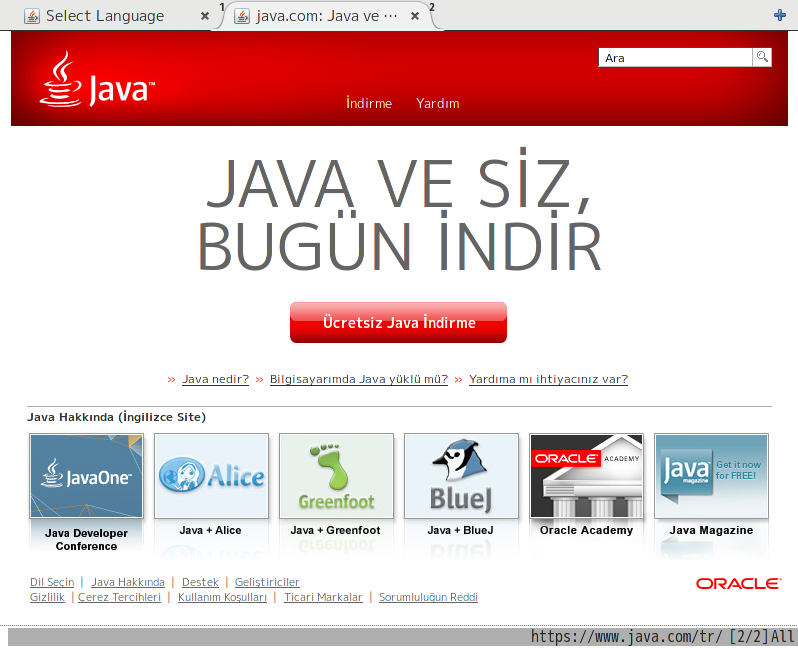Click the Java Developer Conference caption

87,540
